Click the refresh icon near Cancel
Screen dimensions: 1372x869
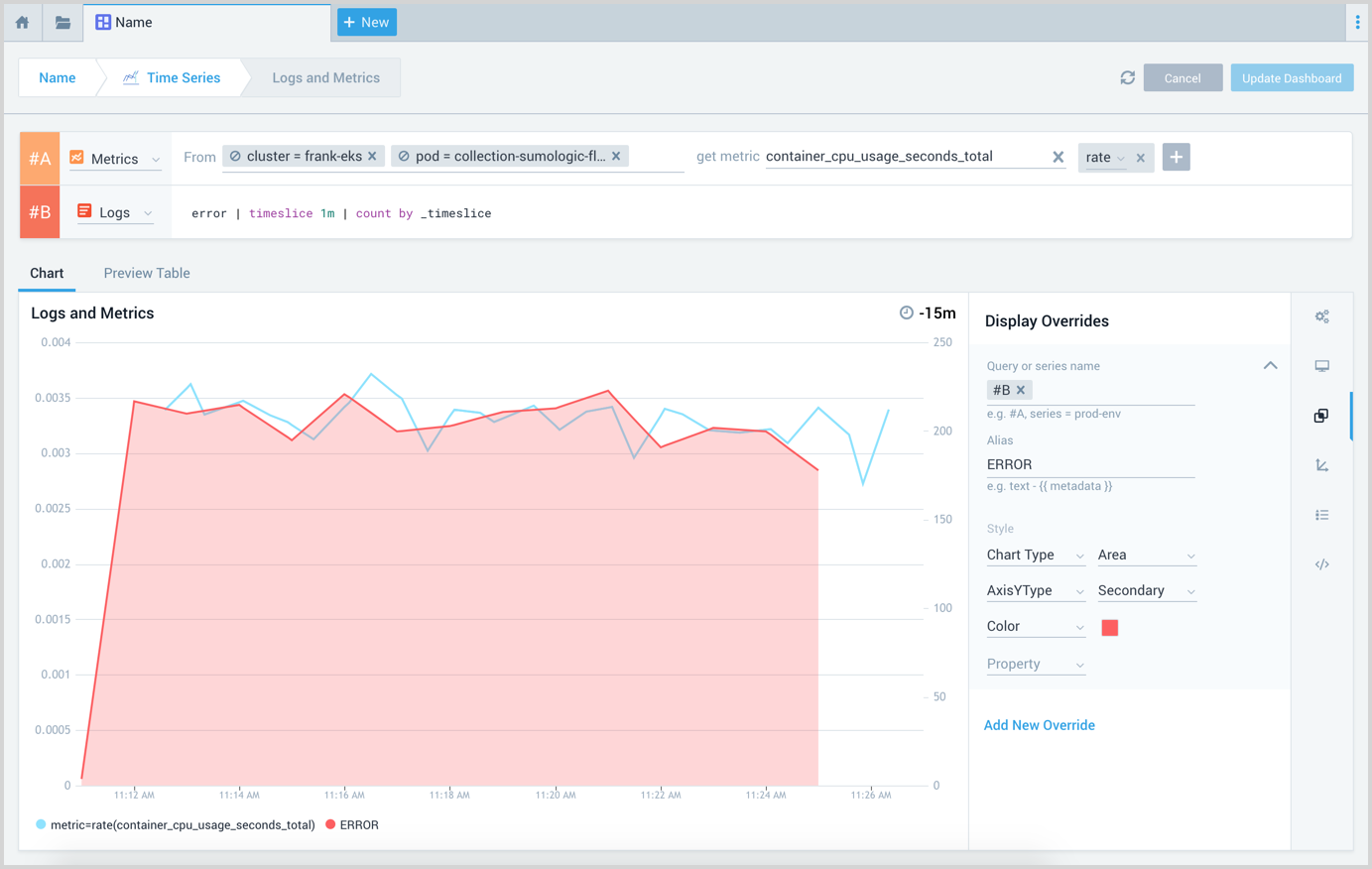pyautogui.click(x=1127, y=76)
